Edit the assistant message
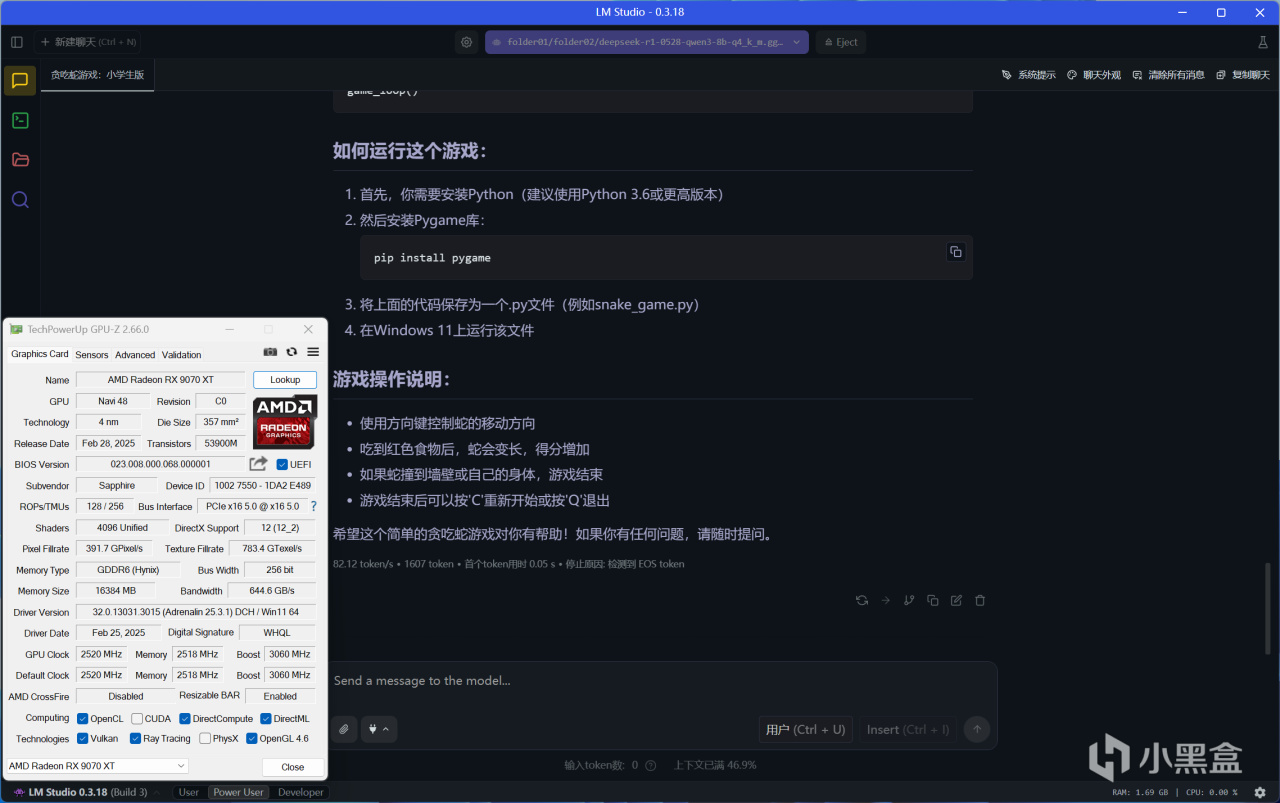This screenshot has width=1280, height=803. point(956,600)
